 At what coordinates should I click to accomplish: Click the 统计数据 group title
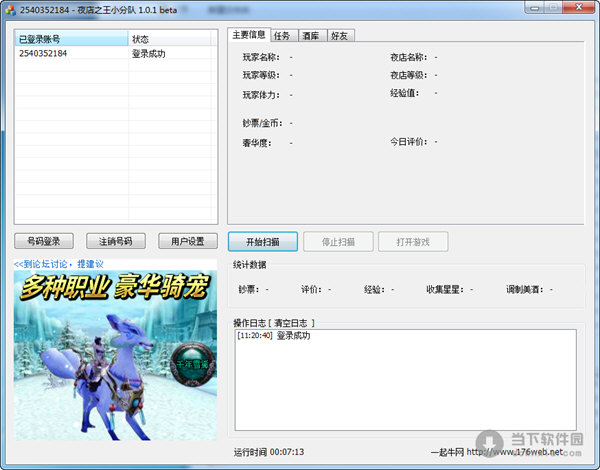pos(250,265)
